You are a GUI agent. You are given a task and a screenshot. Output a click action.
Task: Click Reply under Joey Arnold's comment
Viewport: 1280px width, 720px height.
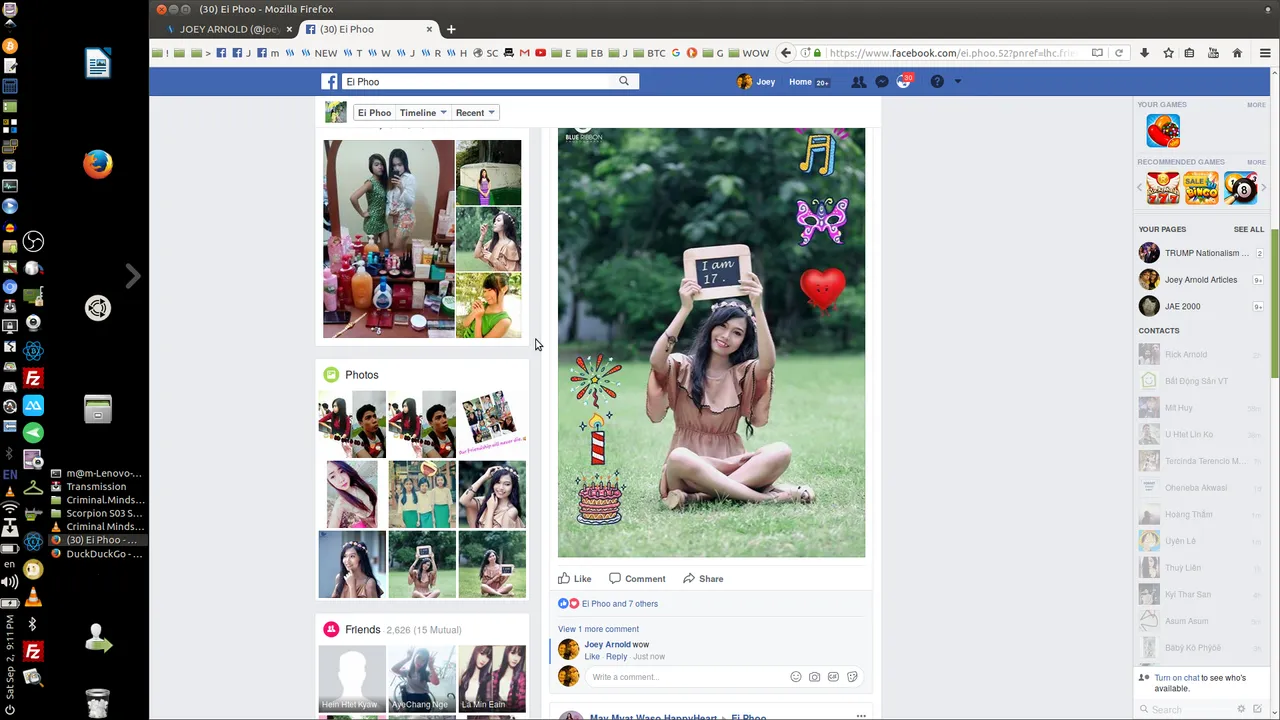point(616,657)
